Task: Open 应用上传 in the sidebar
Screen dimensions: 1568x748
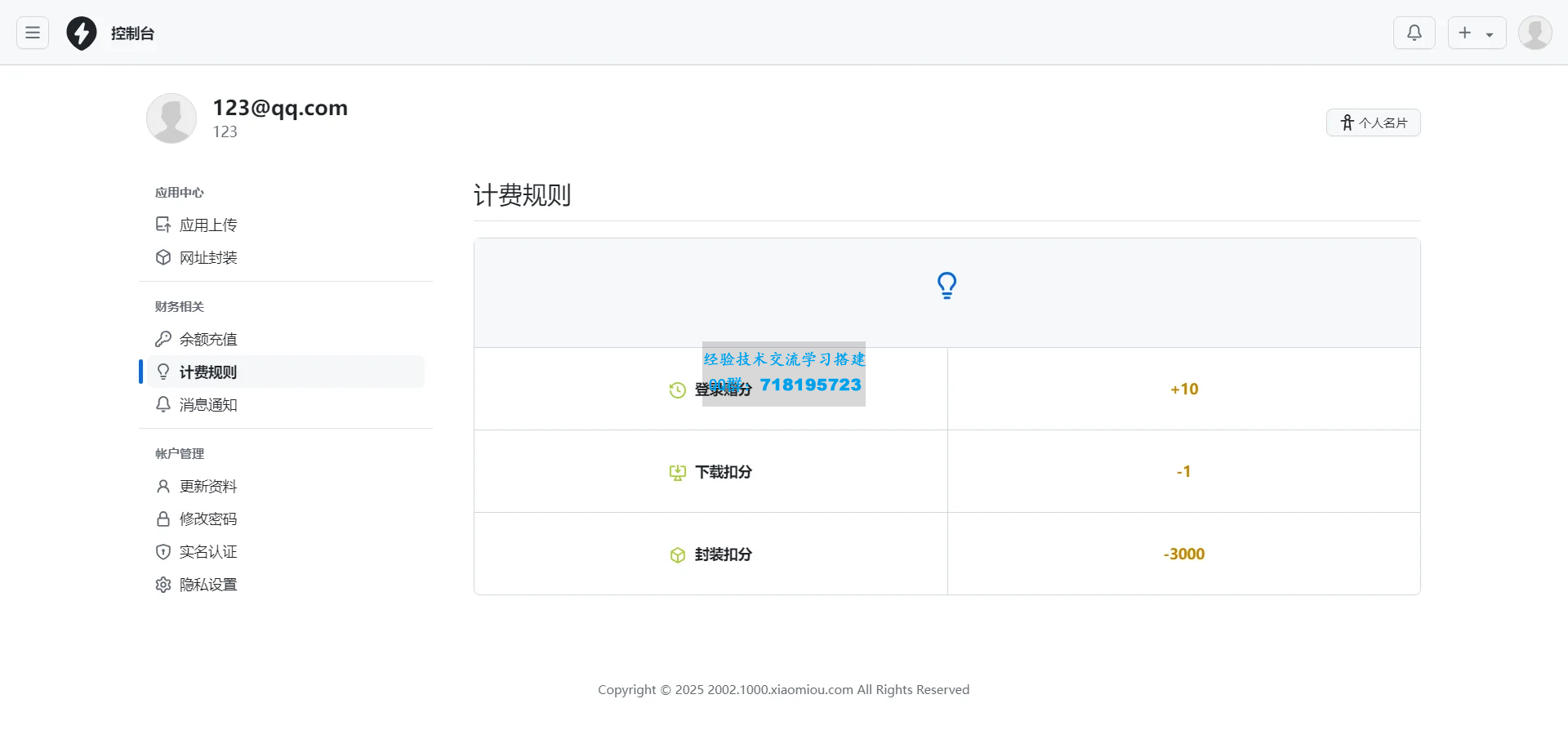Action: pos(207,225)
